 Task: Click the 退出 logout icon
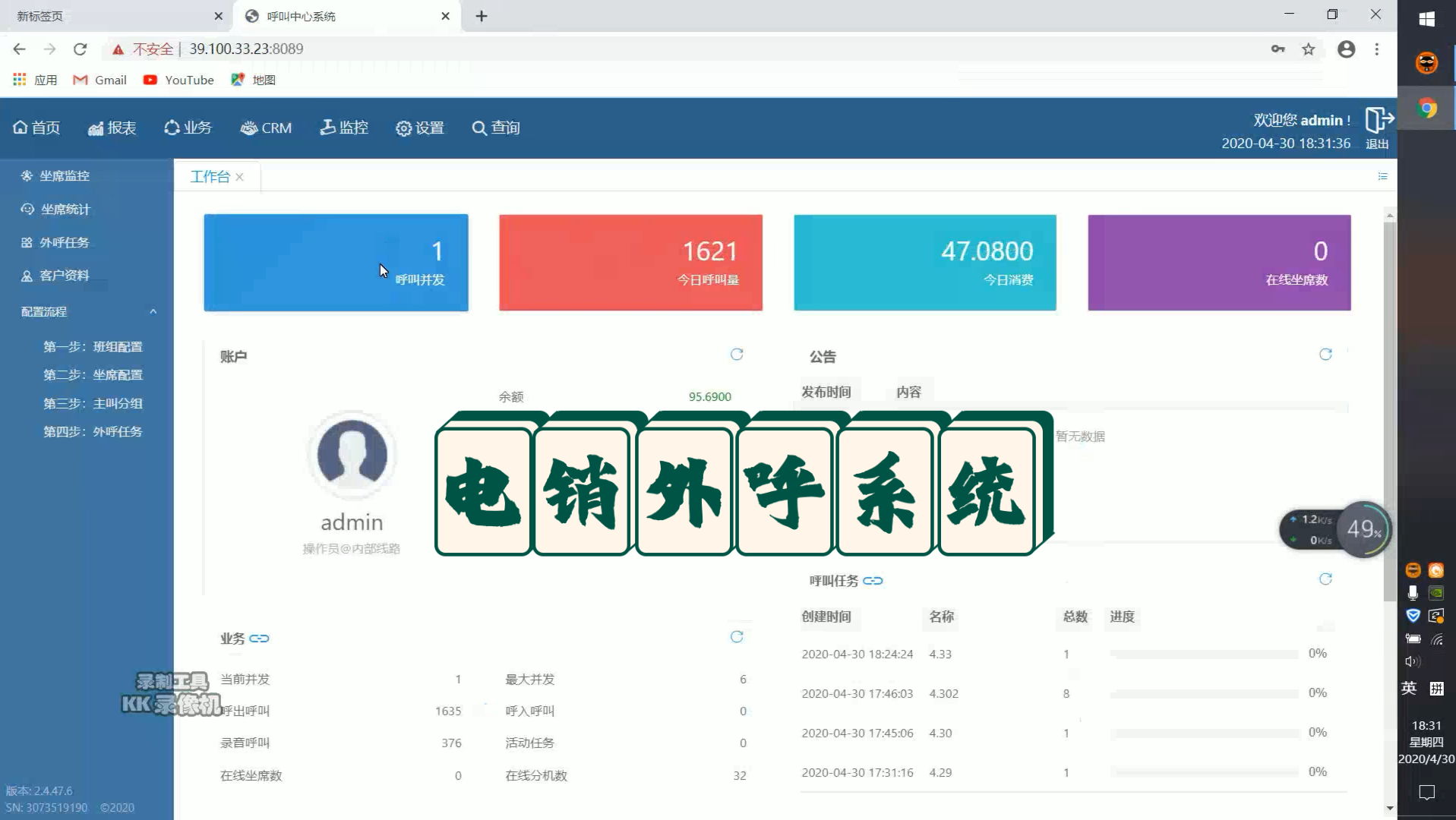1379,120
